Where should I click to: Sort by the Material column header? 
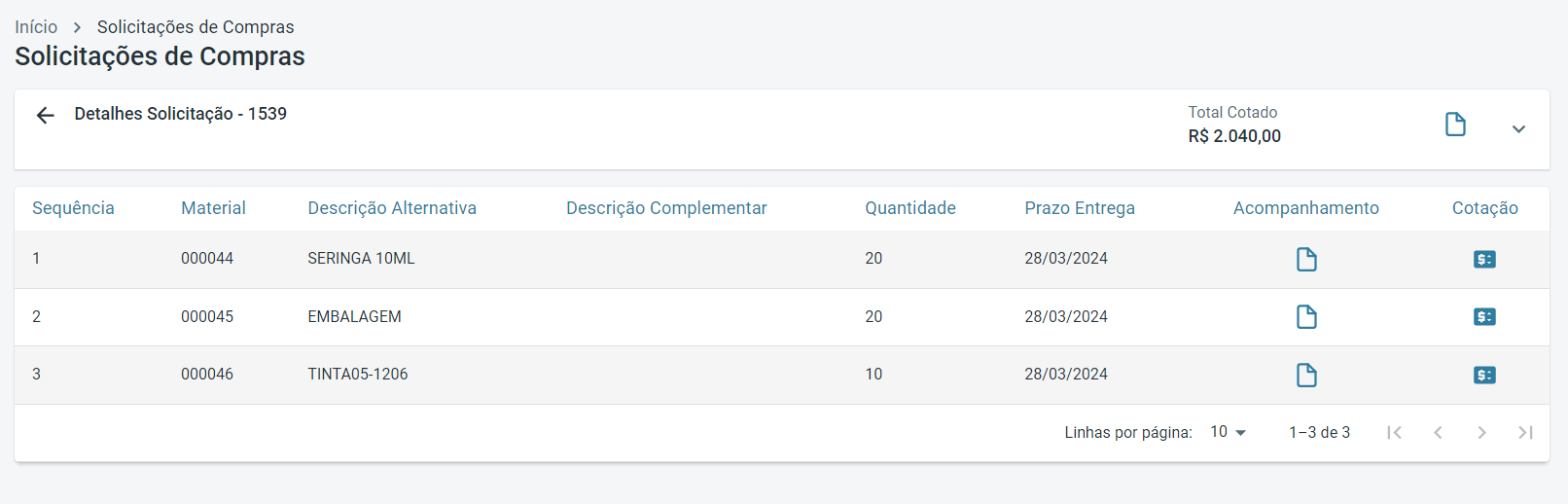click(x=213, y=208)
